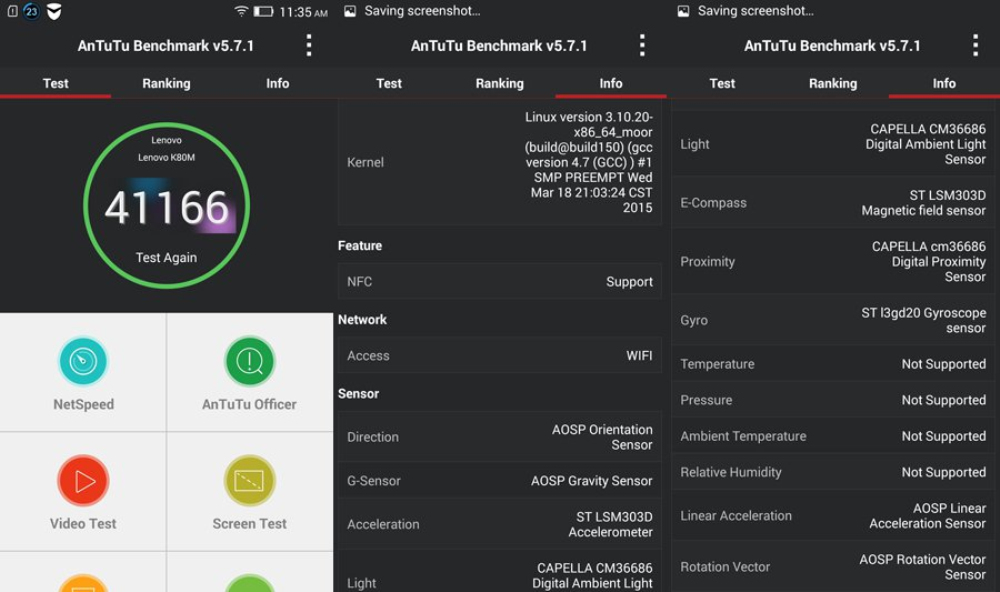Tap the 41166 benchmark score
Viewport: 1000px width, 592px height.
click(x=167, y=207)
